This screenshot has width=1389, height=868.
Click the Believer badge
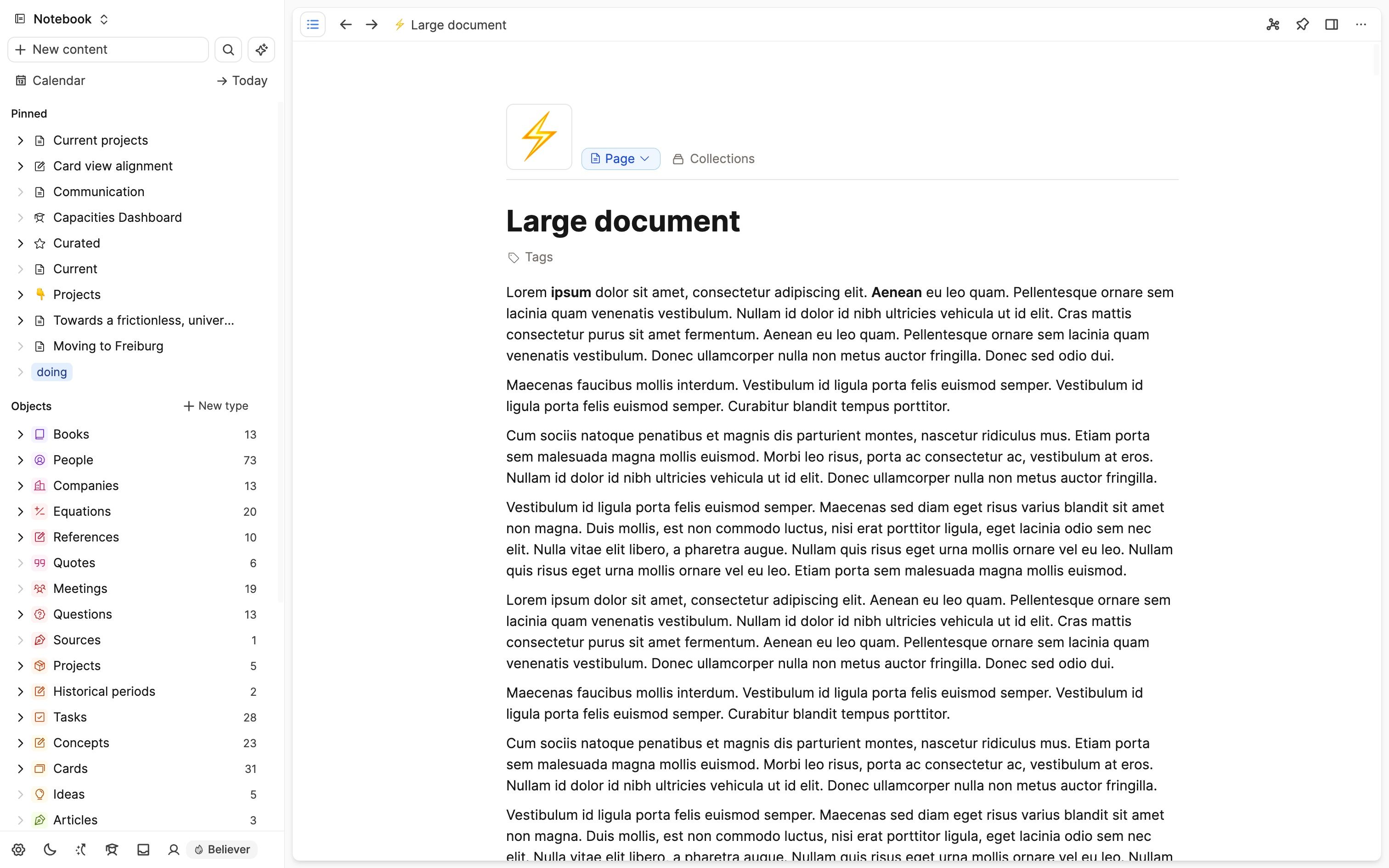click(222, 850)
